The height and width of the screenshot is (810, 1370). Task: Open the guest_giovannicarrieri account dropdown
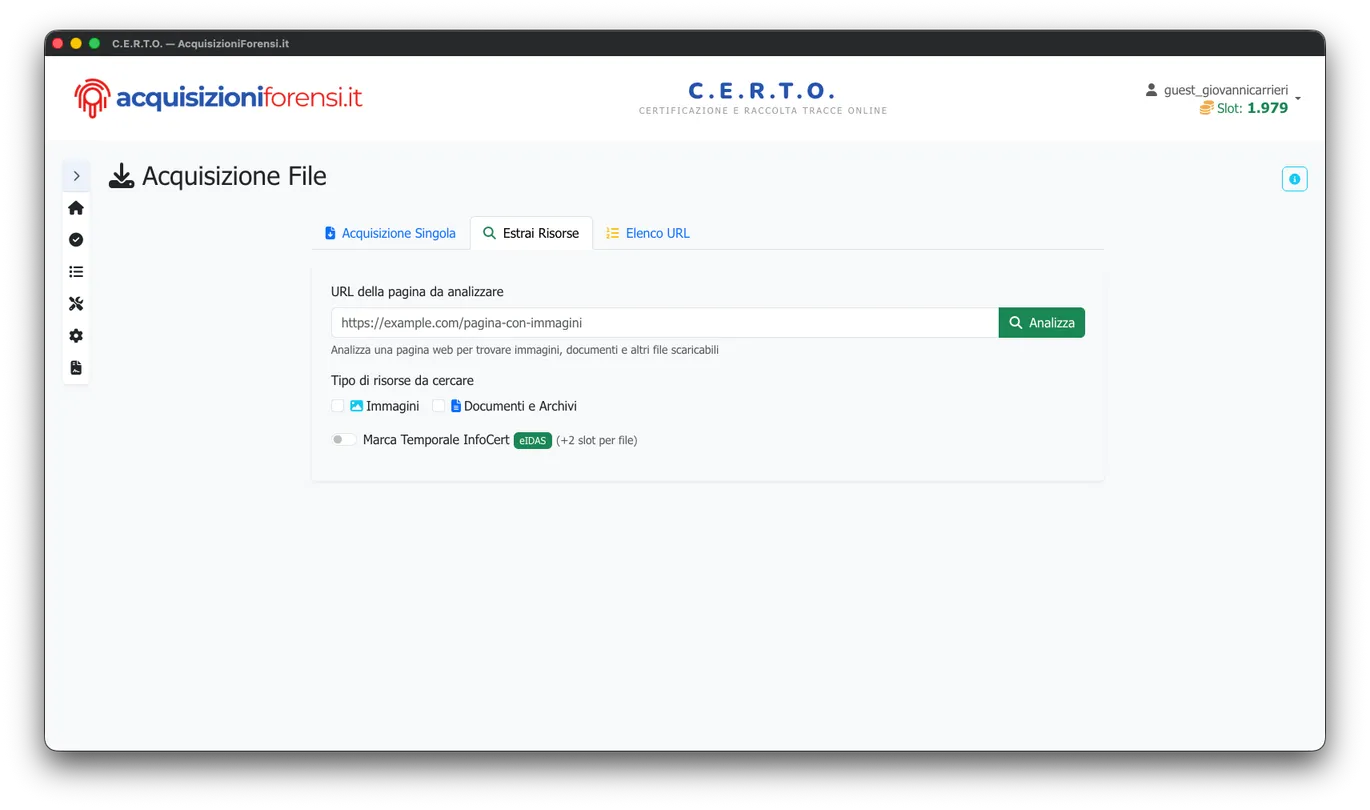click(x=1224, y=89)
